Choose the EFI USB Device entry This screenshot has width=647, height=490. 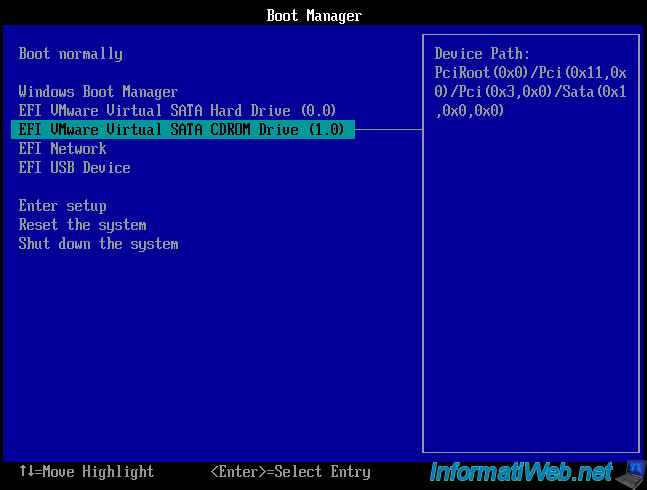pos(74,168)
